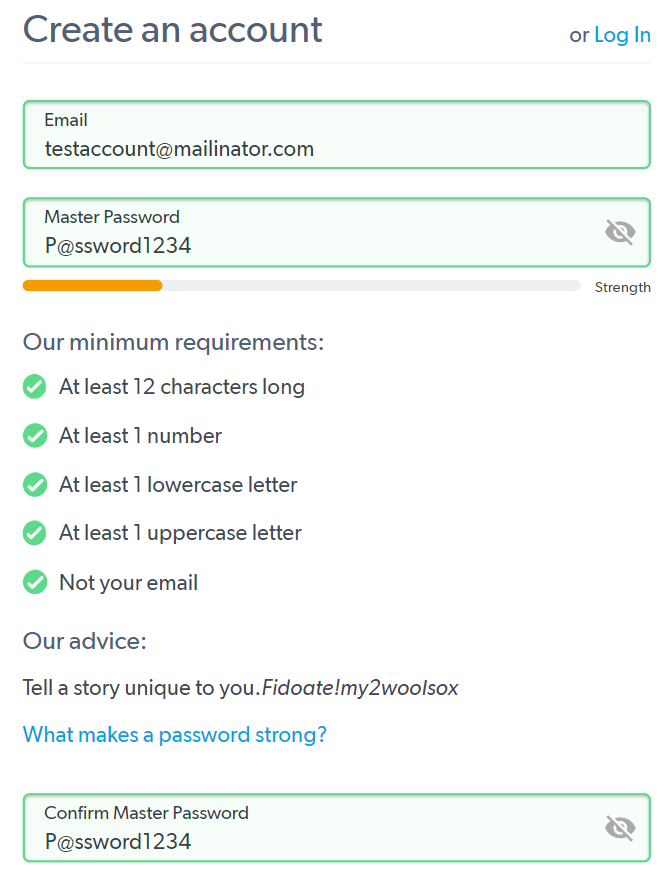Toggle visibility of Confirm Master Password
Viewport: 672px width, 875px height.
620,828
